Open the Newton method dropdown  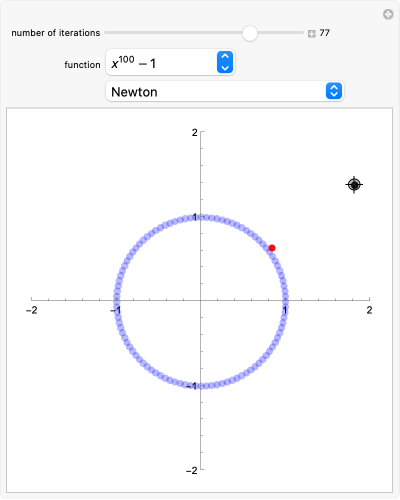(x=225, y=91)
